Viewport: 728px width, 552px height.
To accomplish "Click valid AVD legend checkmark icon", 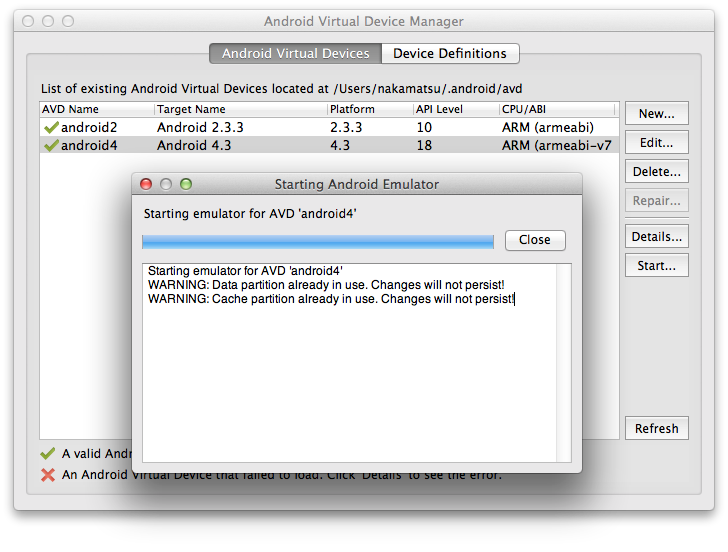I will point(48,453).
